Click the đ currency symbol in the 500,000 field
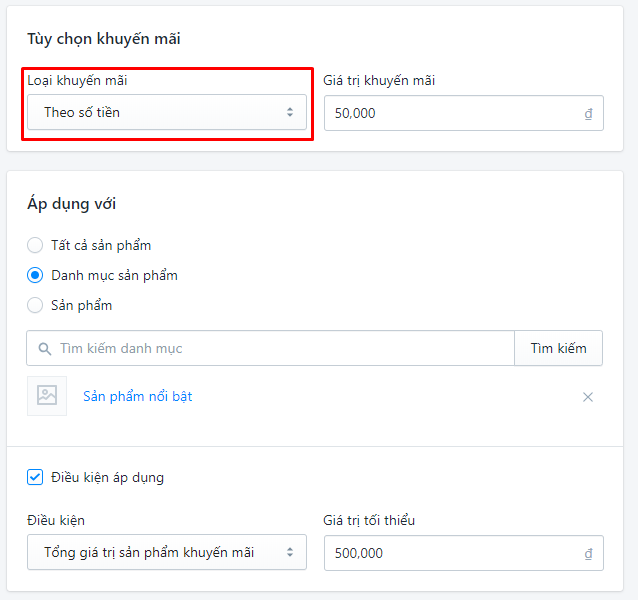The image size is (638, 600). click(588, 554)
